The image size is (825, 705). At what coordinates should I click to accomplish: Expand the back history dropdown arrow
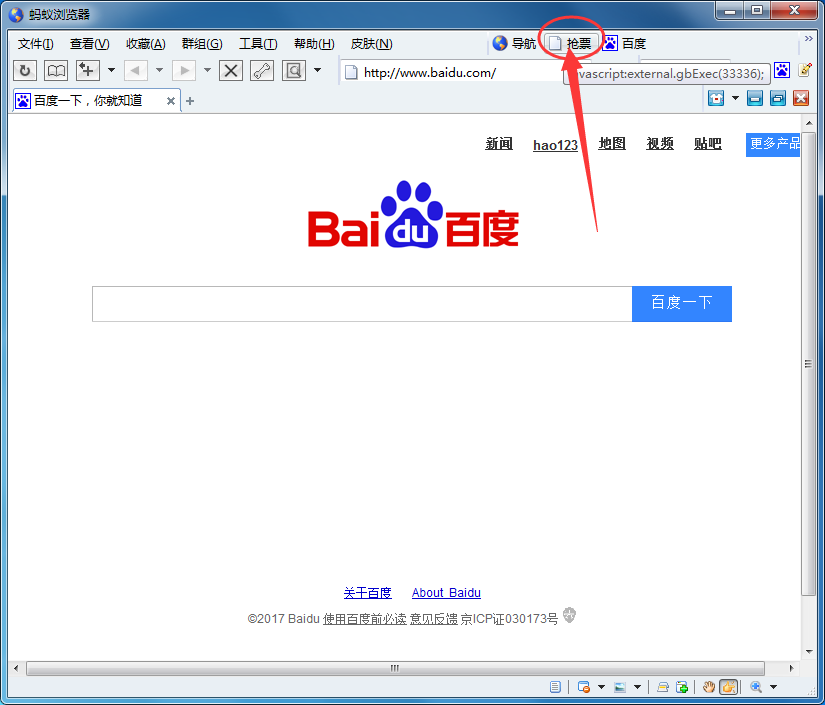click(x=159, y=70)
